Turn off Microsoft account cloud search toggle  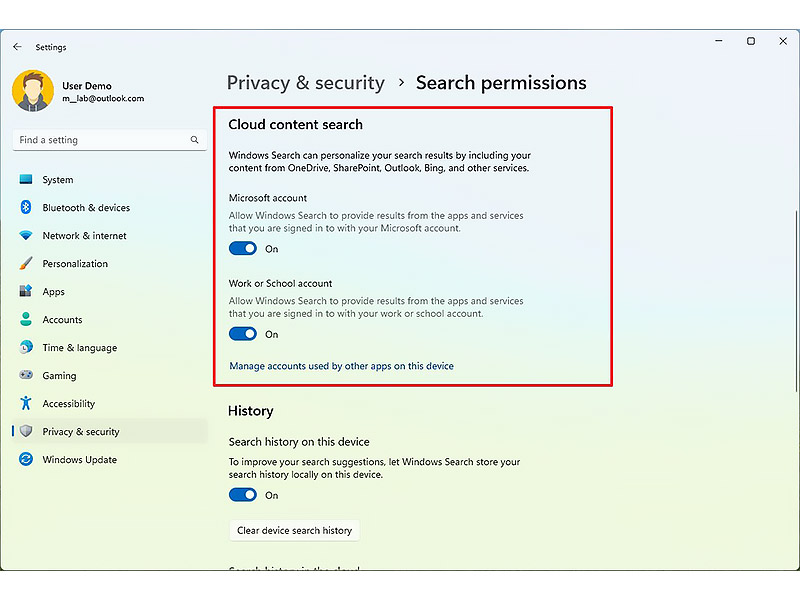(243, 249)
